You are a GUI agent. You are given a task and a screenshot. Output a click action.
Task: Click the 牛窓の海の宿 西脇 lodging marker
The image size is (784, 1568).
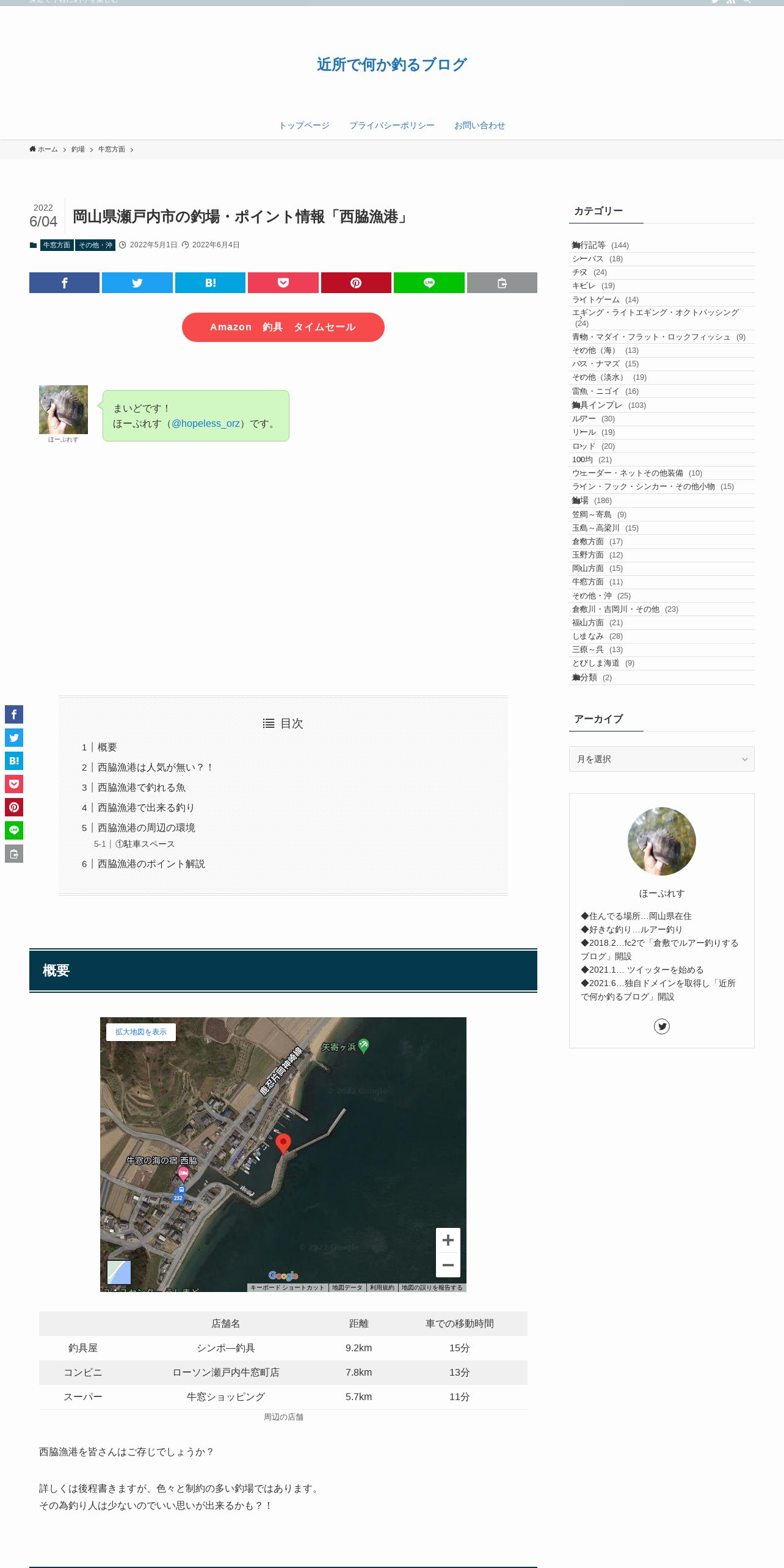click(183, 1173)
